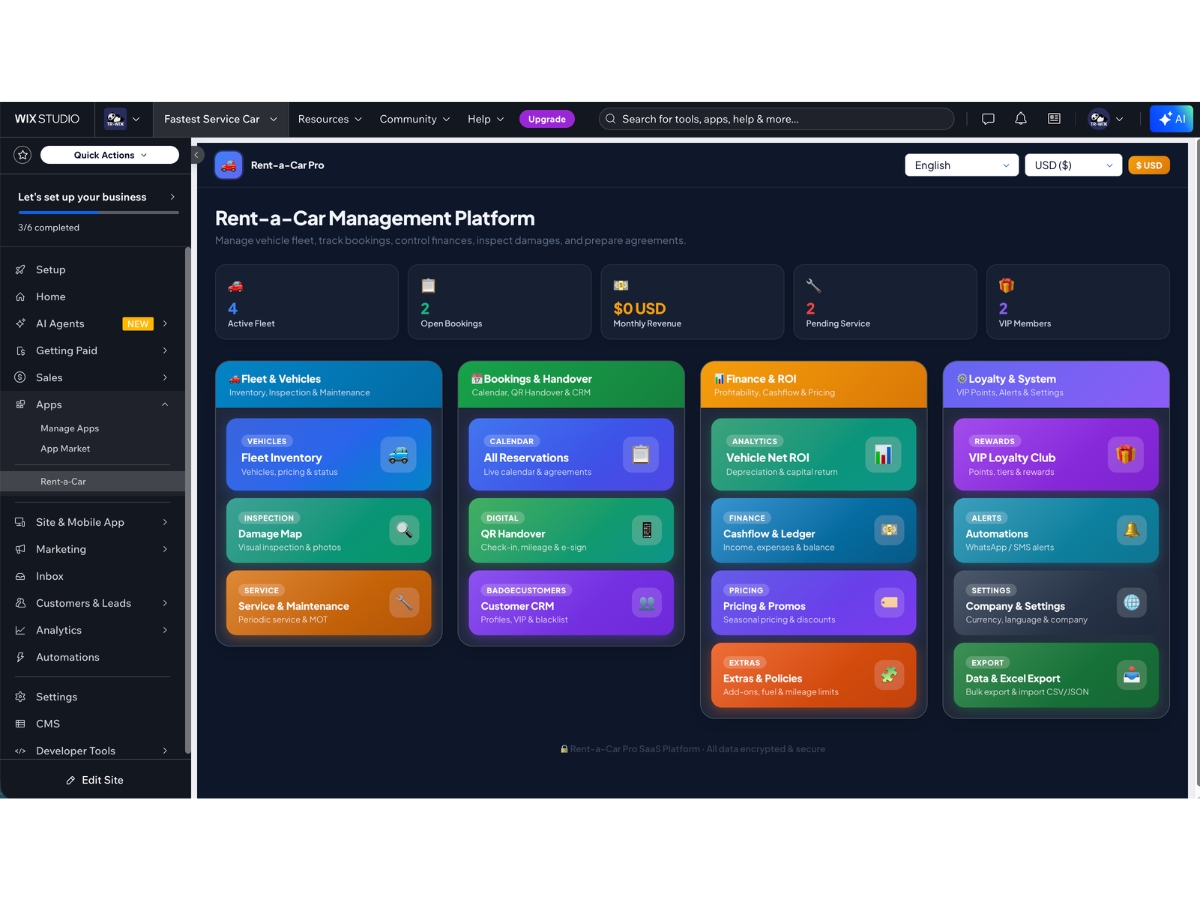Click the setup progress bar

98,212
